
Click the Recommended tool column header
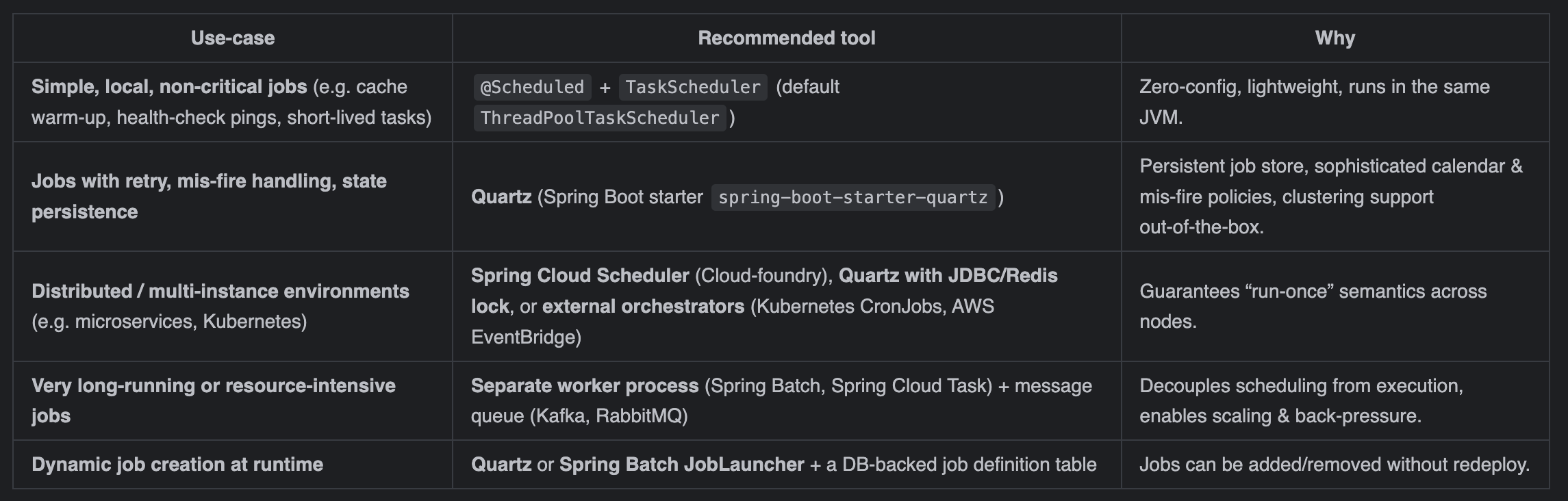786,38
